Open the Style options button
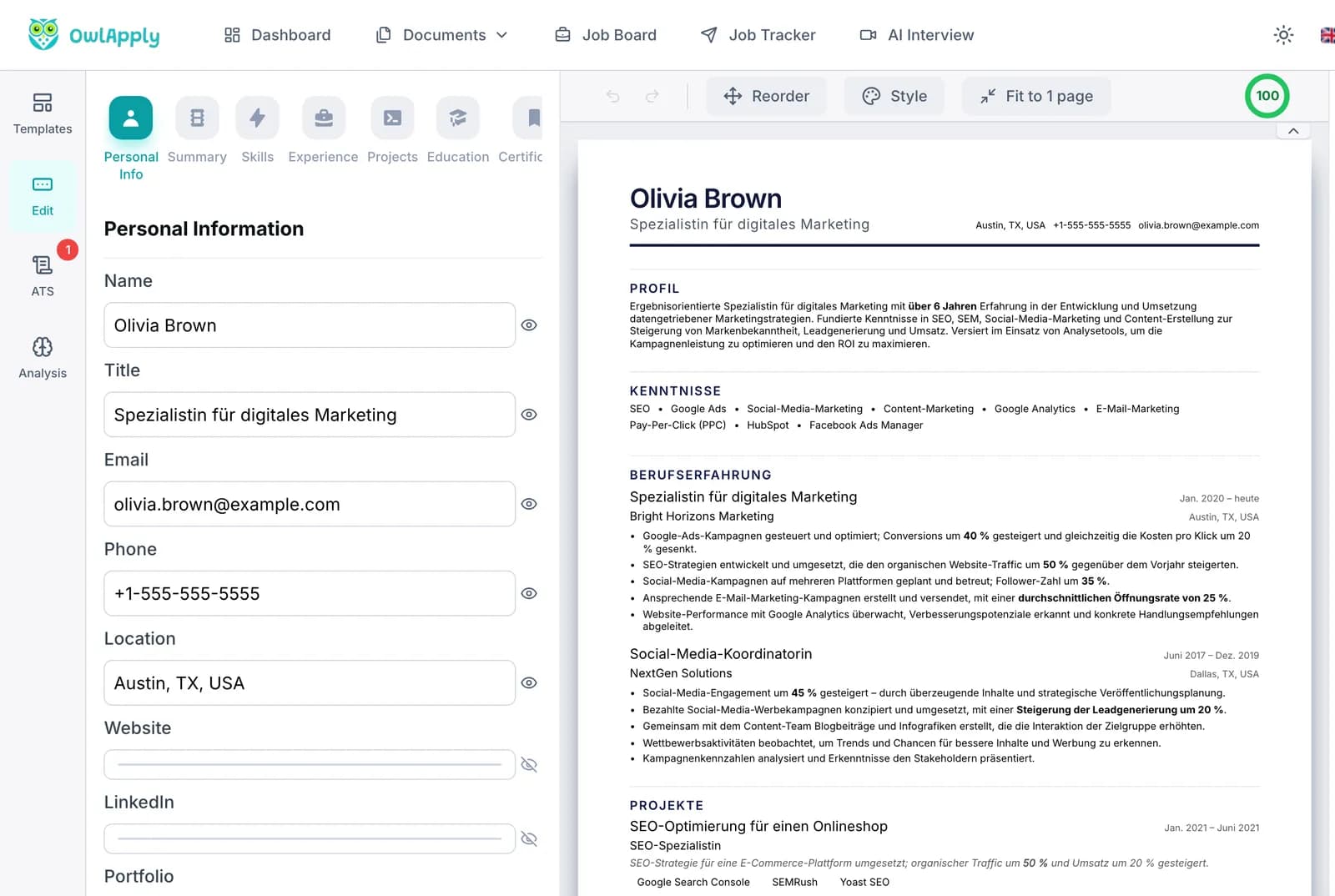 pyautogui.click(x=894, y=96)
